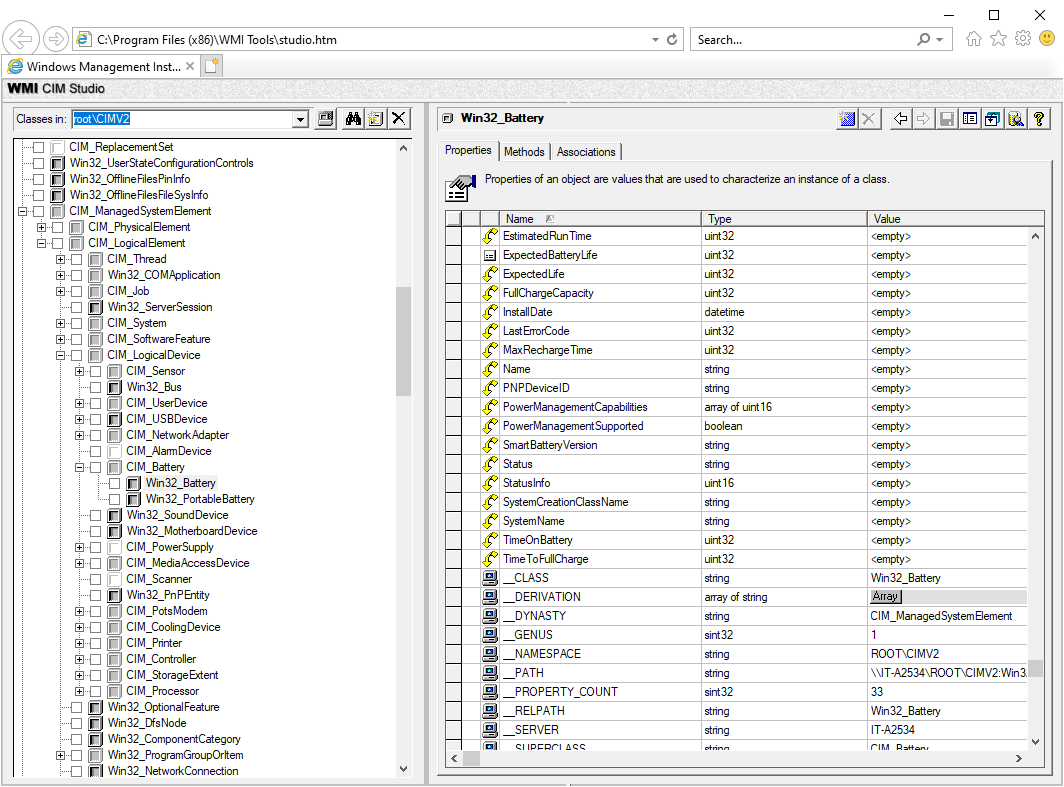The width and height of the screenshot is (1064, 787).
Task: Click the save floppy disk icon
Action: 947,119
